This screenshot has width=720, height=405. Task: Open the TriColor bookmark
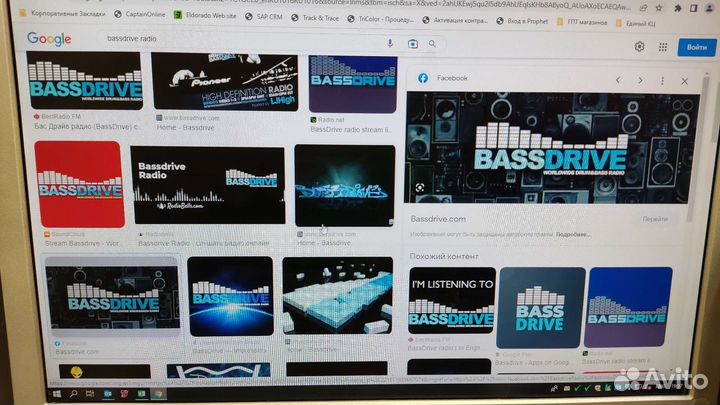pos(381,19)
